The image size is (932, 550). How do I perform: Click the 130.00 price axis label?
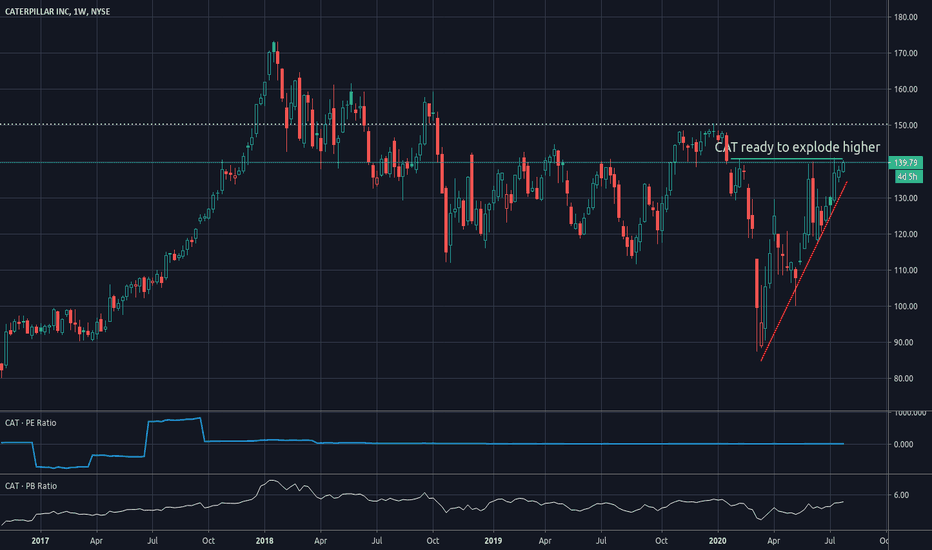[x=906, y=198]
